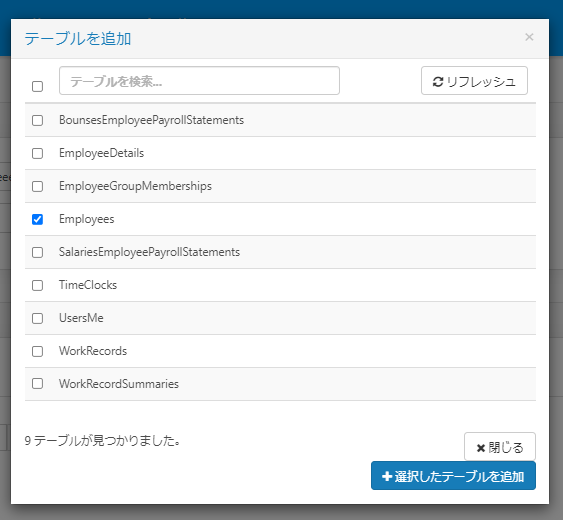This screenshot has height=520, width=563.
Task: Toggle the select-all checkbox beside search
Action: click(x=37, y=86)
